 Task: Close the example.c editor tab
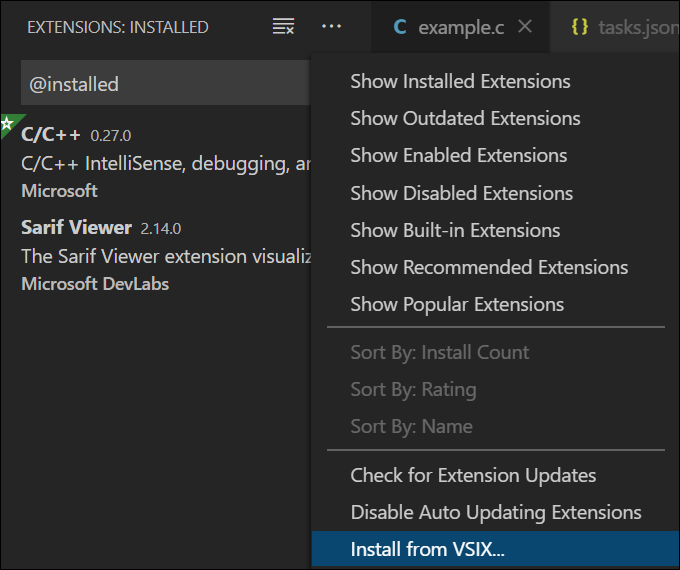tap(526, 27)
